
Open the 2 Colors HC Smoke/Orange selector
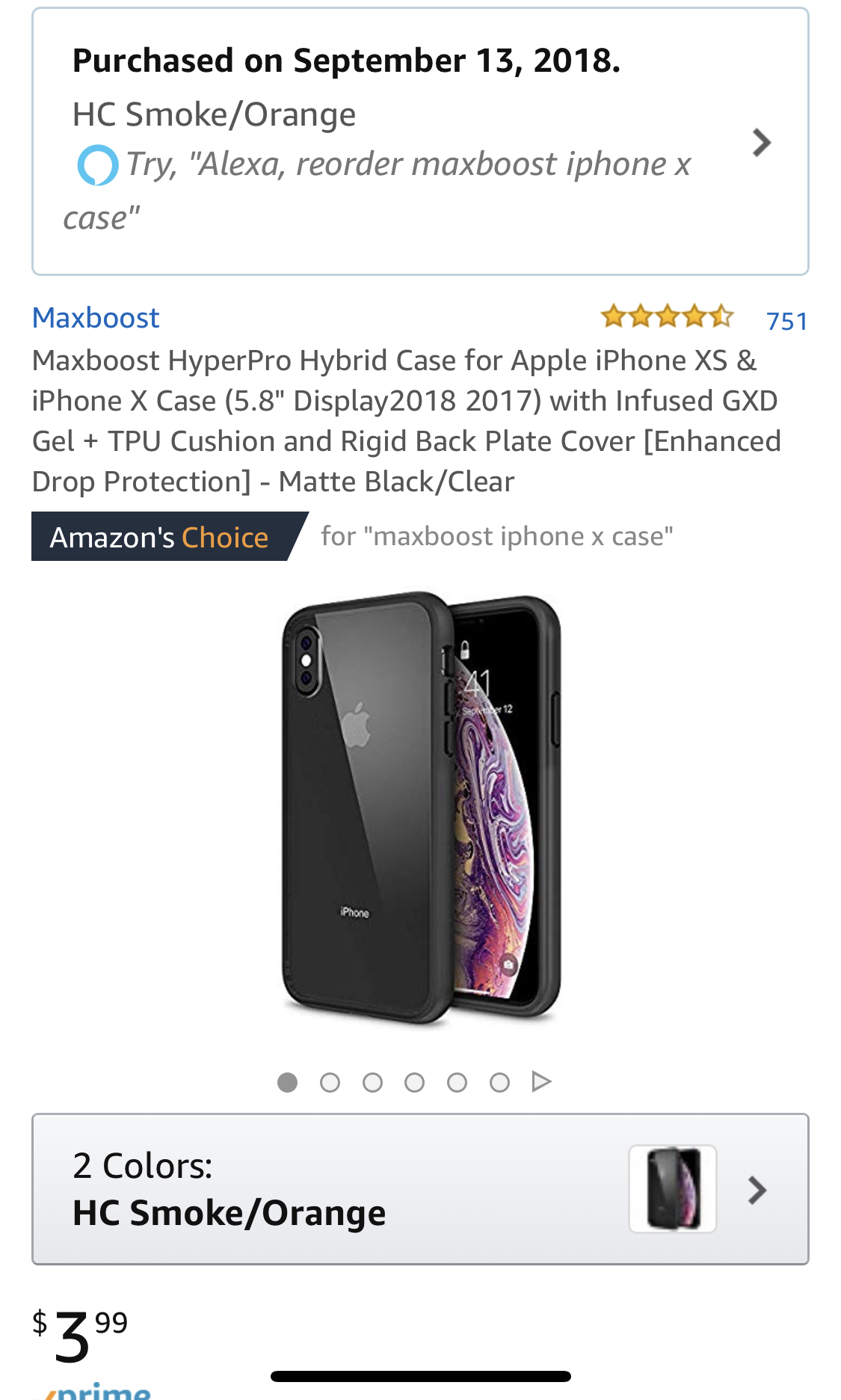tap(420, 1189)
